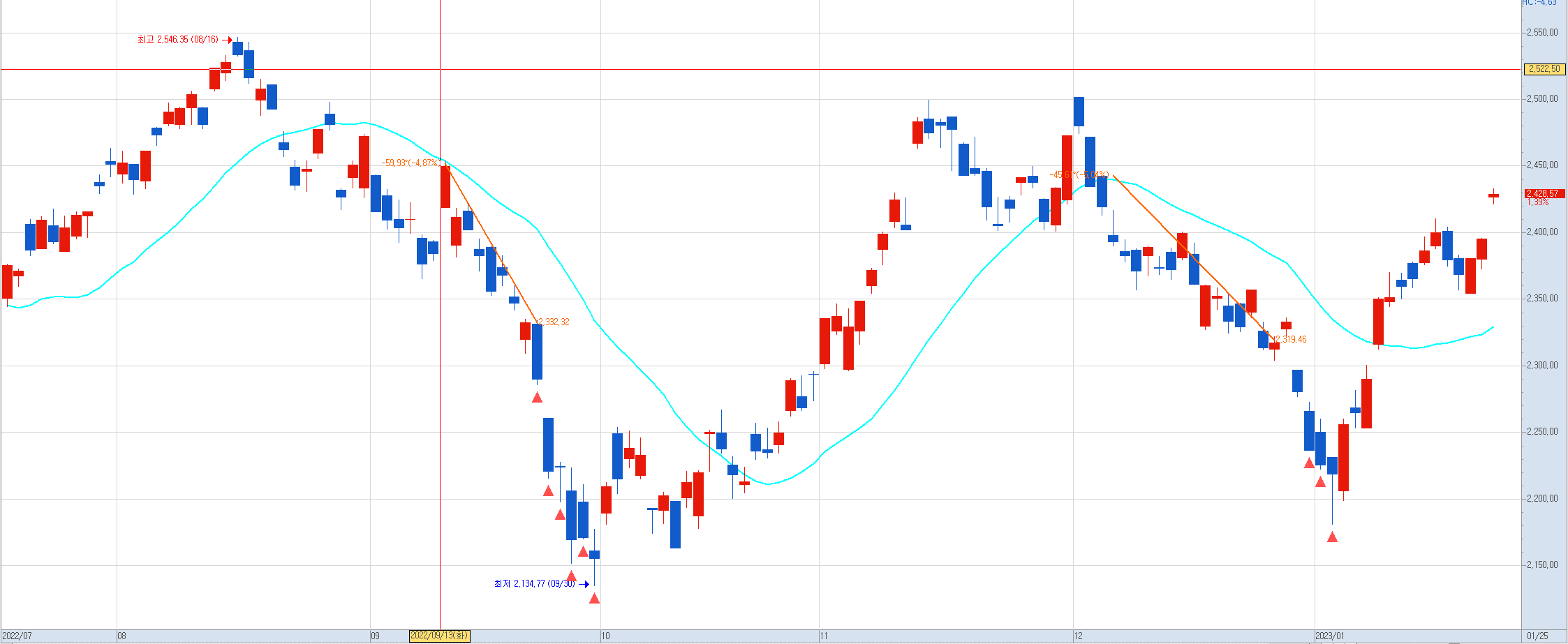Click the 2,350.00 price axis label
The width and height of the screenshot is (1568, 644).
pyautogui.click(x=1542, y=299)
